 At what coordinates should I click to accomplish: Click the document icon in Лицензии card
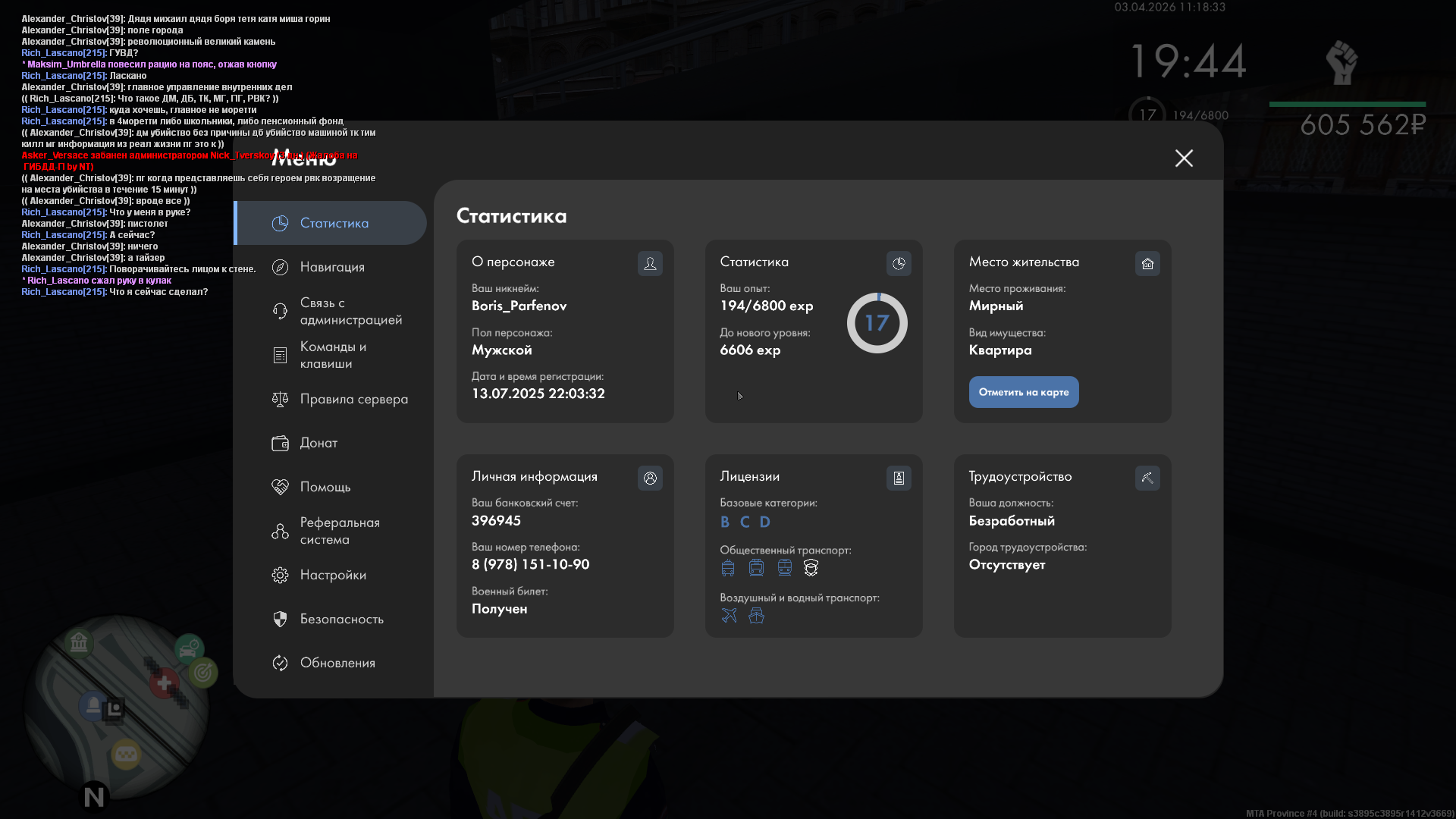point(899,478)
